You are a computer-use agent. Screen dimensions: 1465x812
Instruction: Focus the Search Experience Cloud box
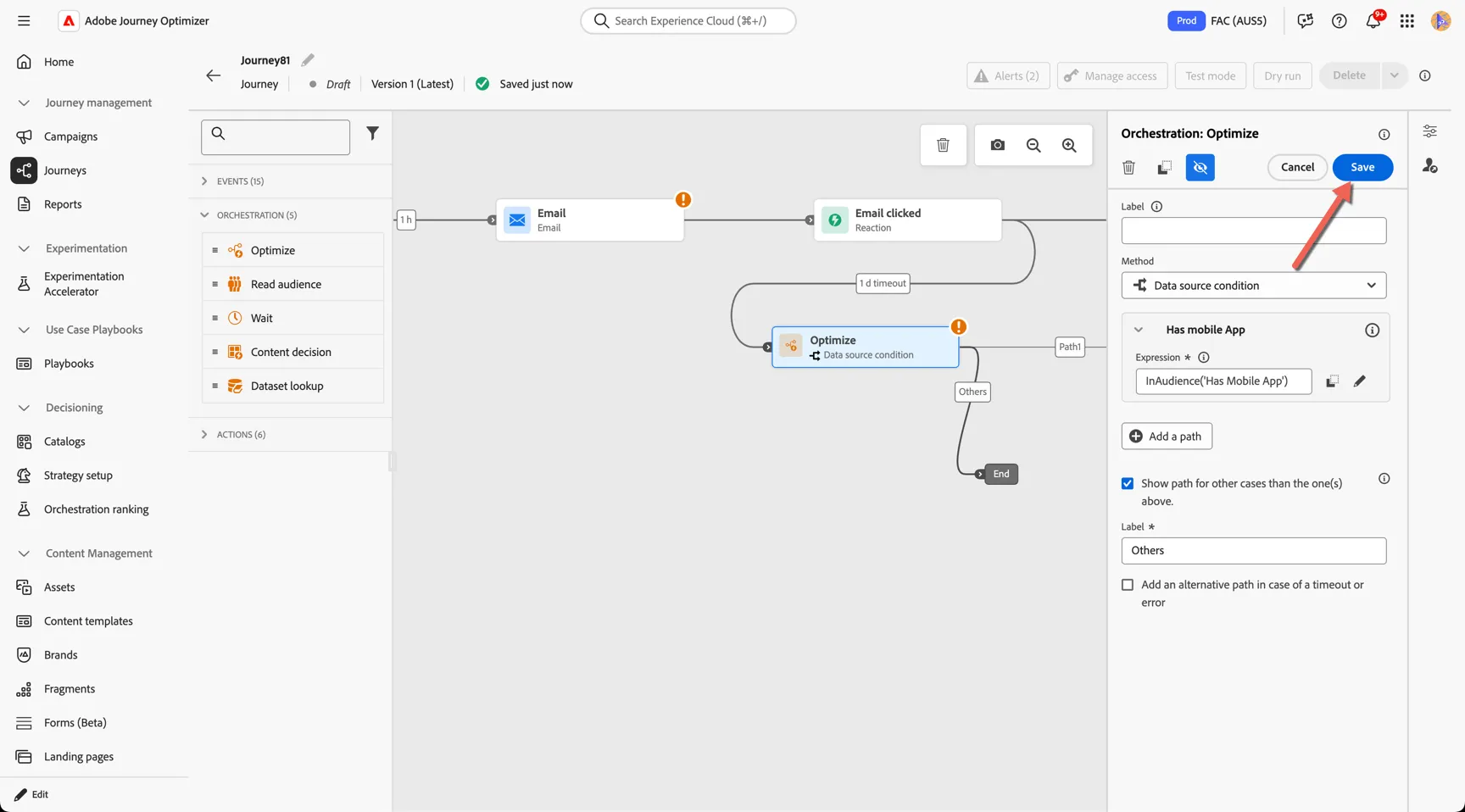(x=688, y=20)
